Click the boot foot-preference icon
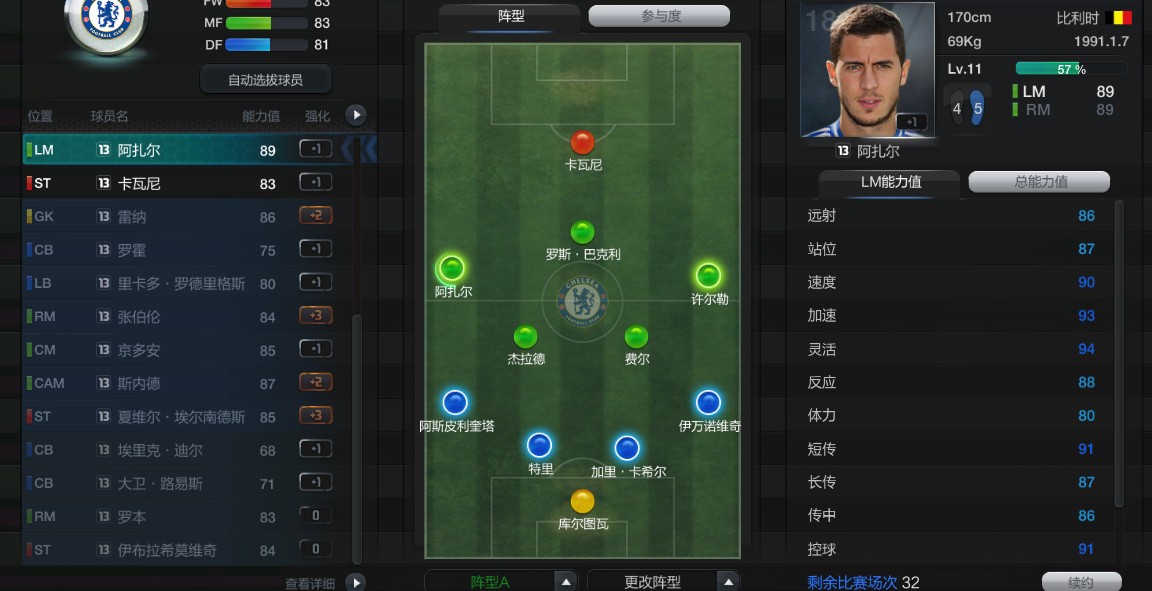The width and height of the screenshot is (1152, 591). click(x=967, y=108)
